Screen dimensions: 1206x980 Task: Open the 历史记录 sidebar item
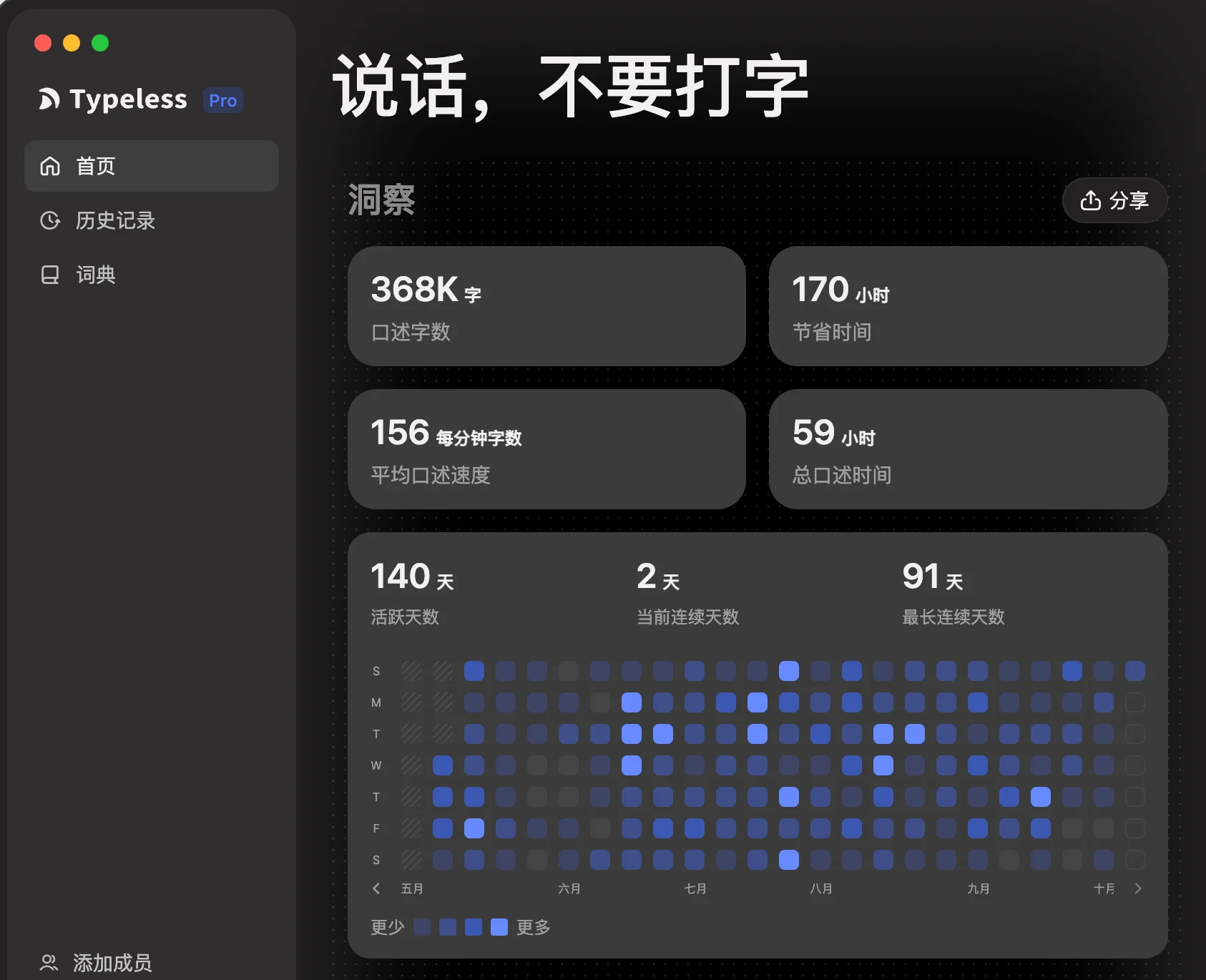point(152,220)
